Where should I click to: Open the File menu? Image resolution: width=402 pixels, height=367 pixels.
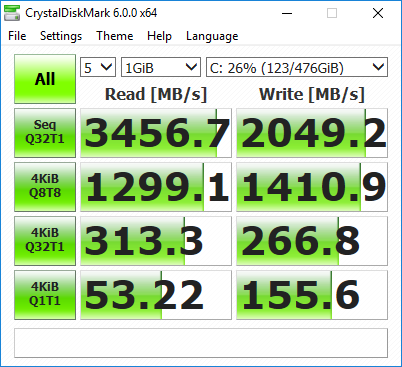click(x=17, y=36)
